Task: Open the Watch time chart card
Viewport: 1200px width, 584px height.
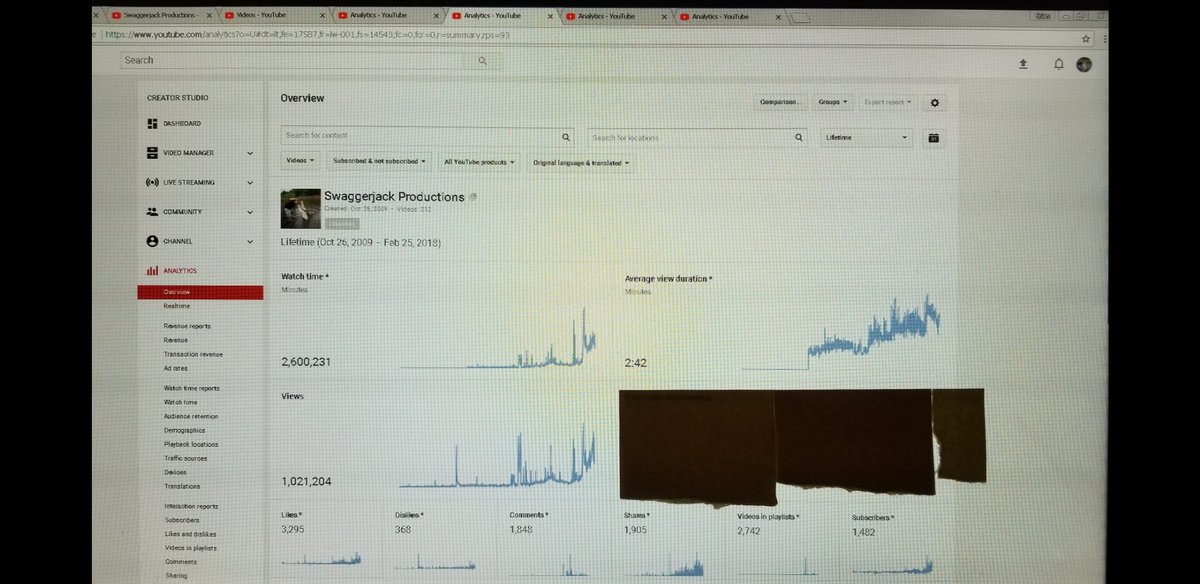Action: click(x=440, y=320)
